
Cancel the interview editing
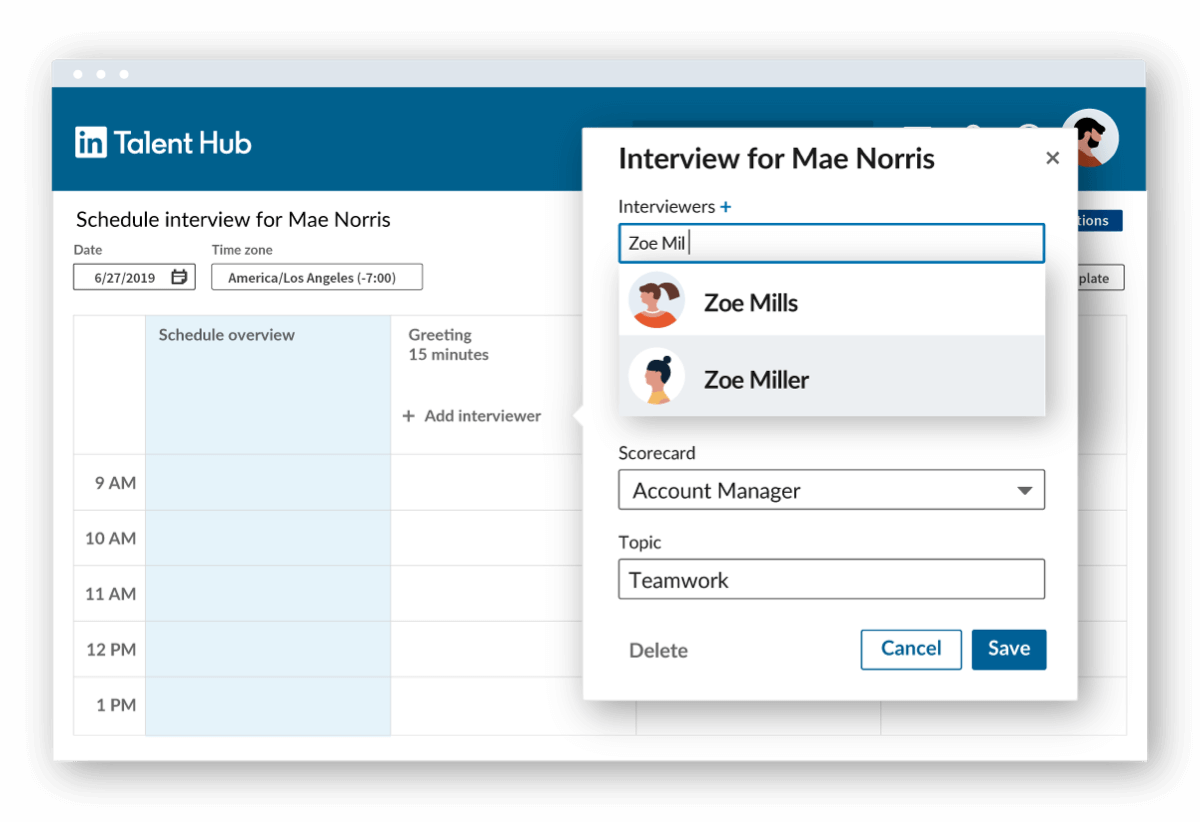(911, 648)
